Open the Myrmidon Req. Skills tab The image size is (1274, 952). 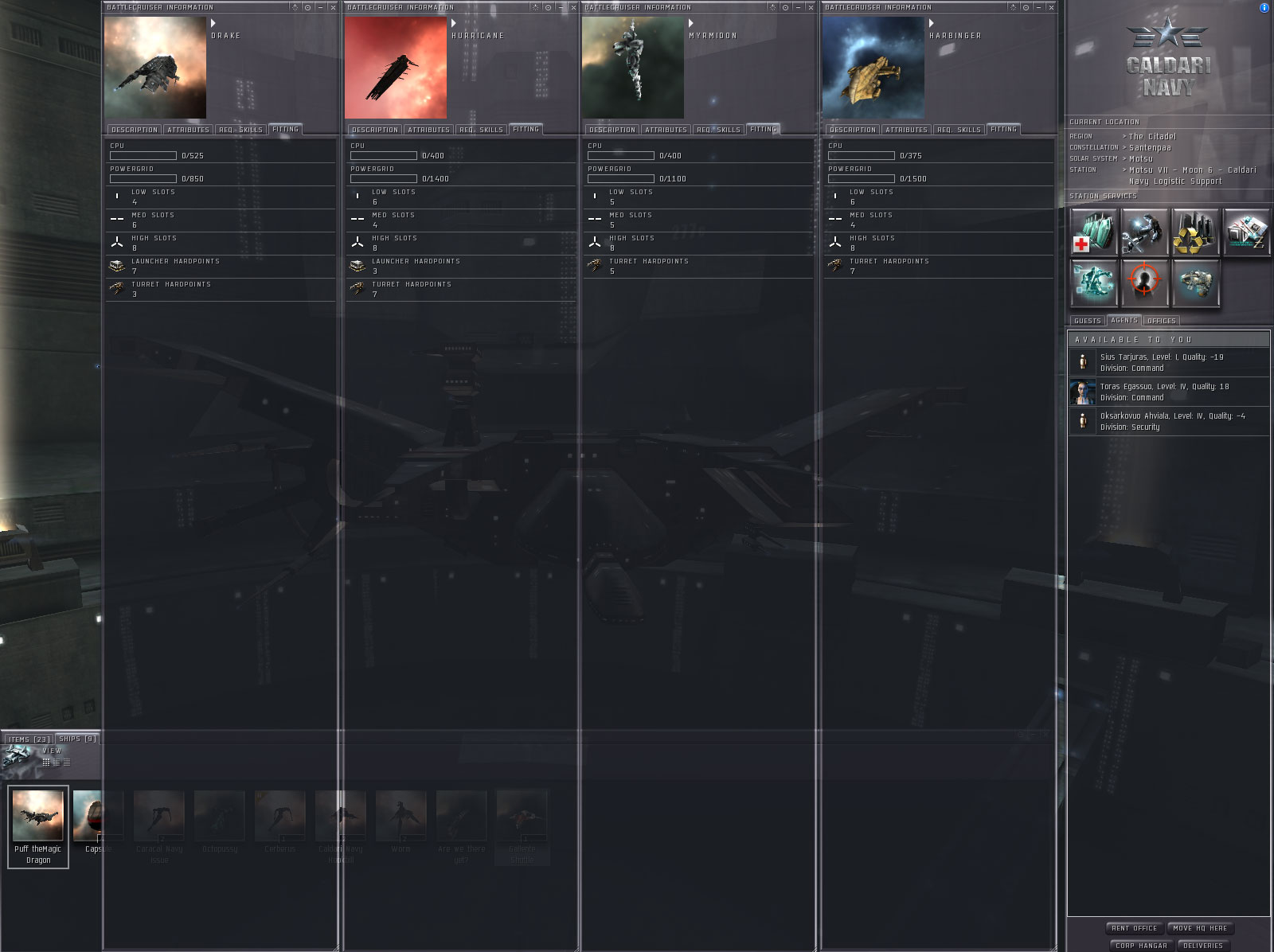719,130
